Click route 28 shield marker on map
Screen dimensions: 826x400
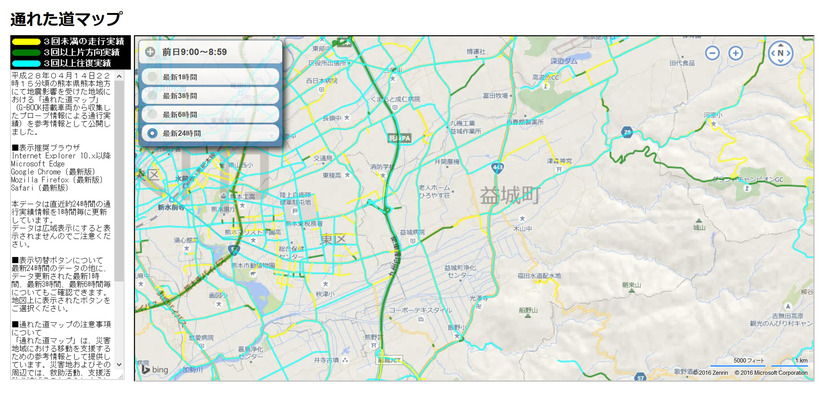[x=626, y=132]
